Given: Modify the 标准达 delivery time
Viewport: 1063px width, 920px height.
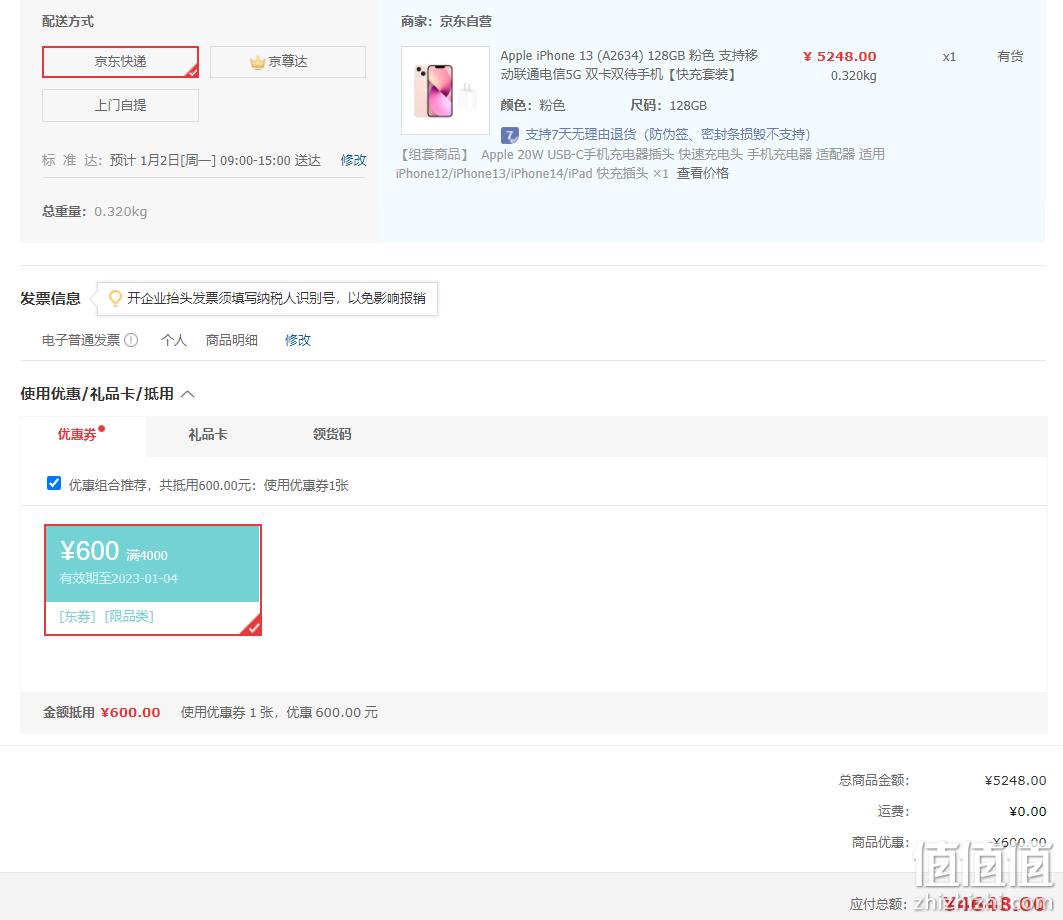Looking at the screenshot, I should (353, 160).
